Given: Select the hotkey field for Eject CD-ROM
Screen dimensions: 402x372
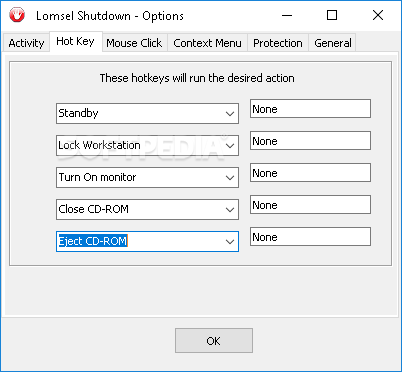Looking at the screenshot, I should pyautogui.click(x=310, y=237).
